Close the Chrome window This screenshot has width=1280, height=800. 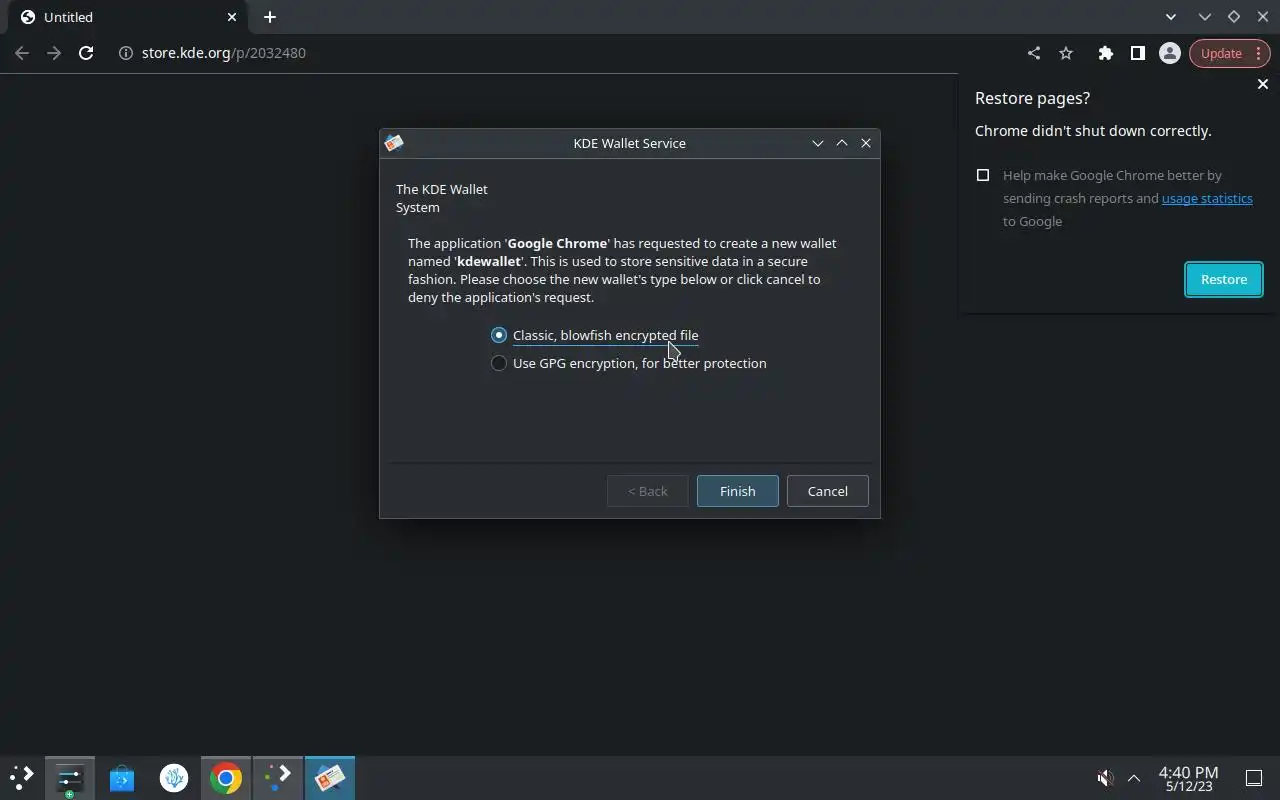click(1262, 17)
